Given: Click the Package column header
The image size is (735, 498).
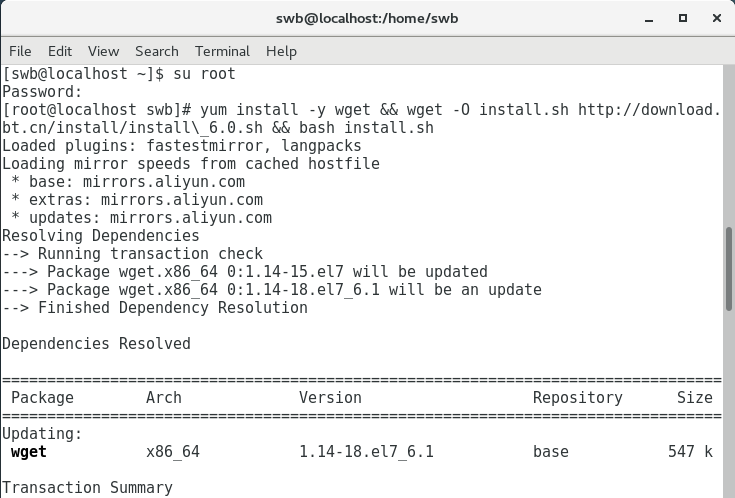Looking at the screenshot, I should pyautogui.click(x=42, y=398).
